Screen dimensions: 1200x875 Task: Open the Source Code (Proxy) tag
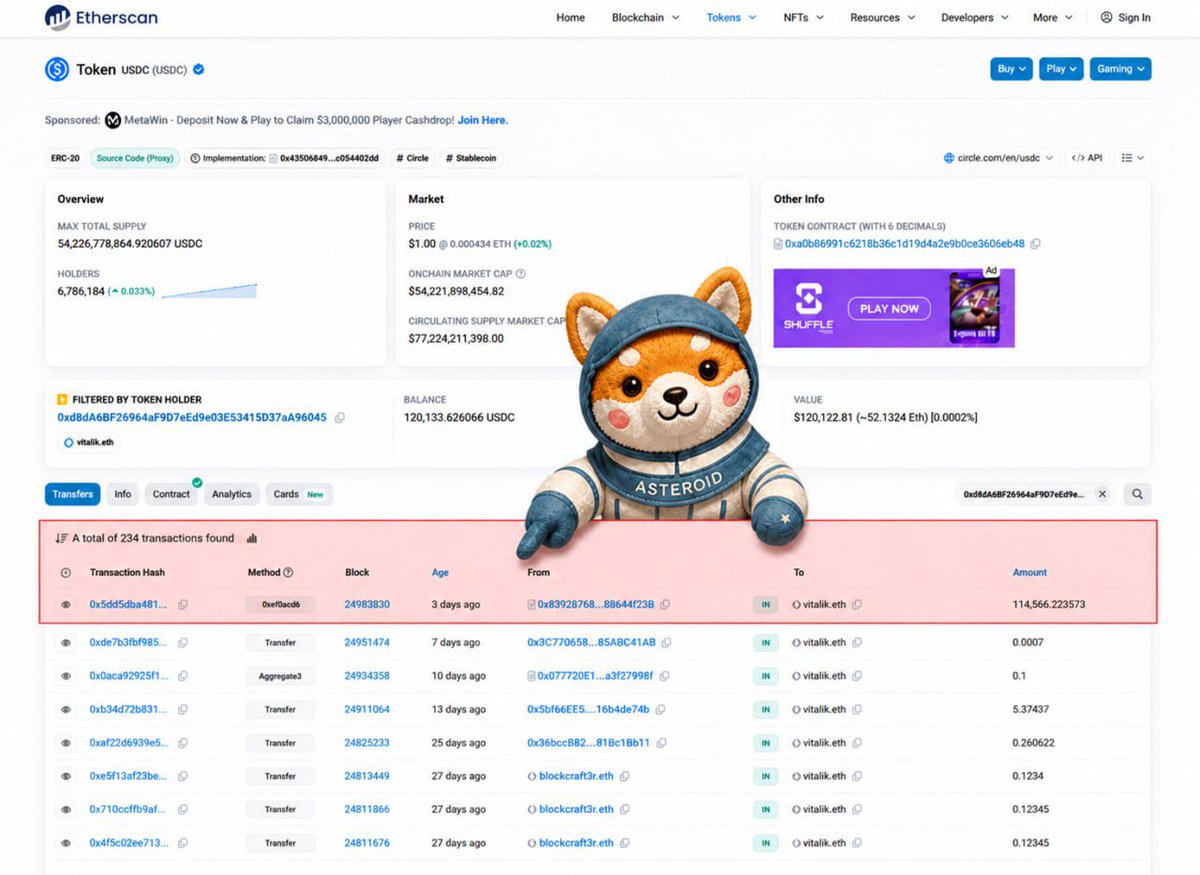coord(136,158)
